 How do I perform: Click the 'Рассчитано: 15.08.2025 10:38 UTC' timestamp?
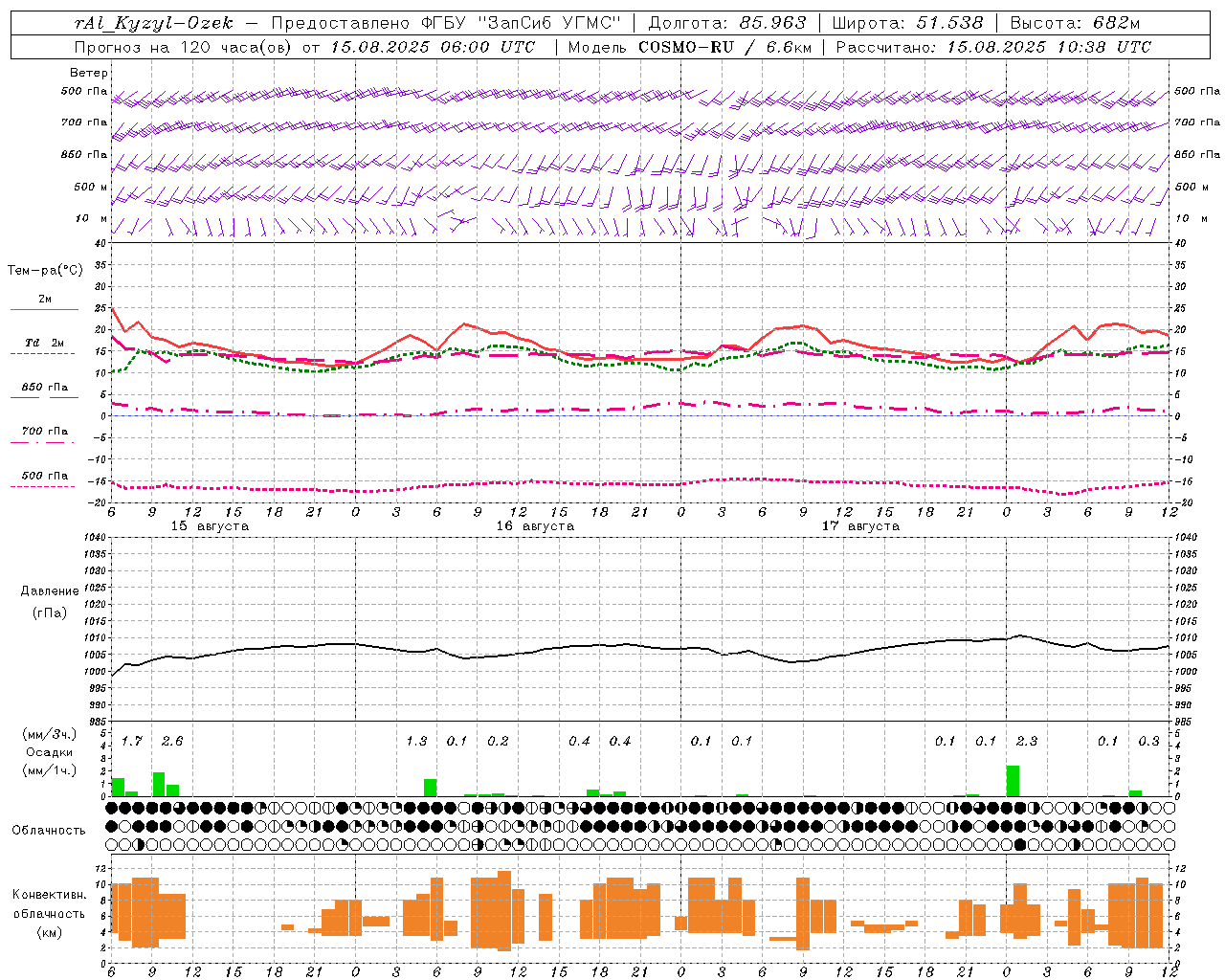pyautogui.click(x=993, y=47)
